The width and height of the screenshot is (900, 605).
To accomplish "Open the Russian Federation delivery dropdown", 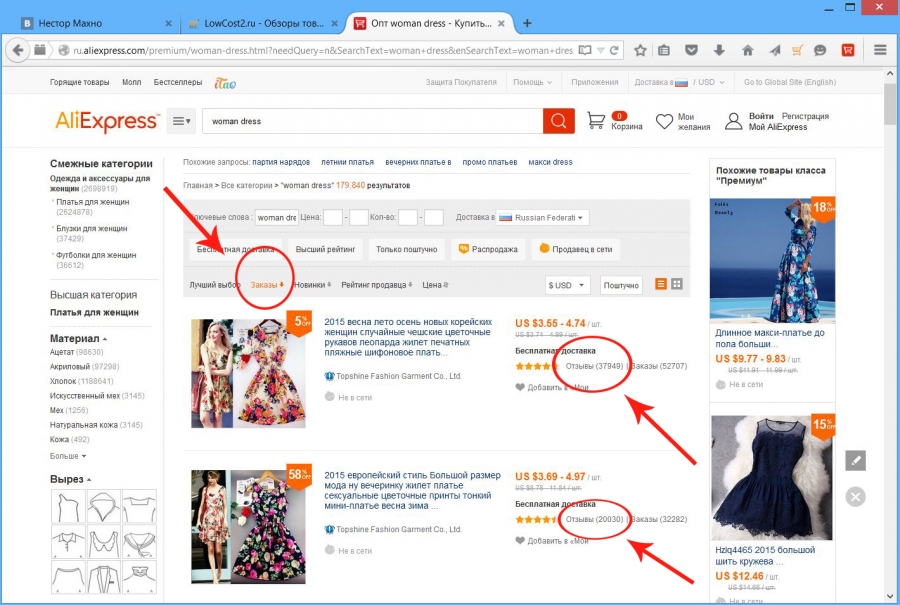I will tap(542, 218).
